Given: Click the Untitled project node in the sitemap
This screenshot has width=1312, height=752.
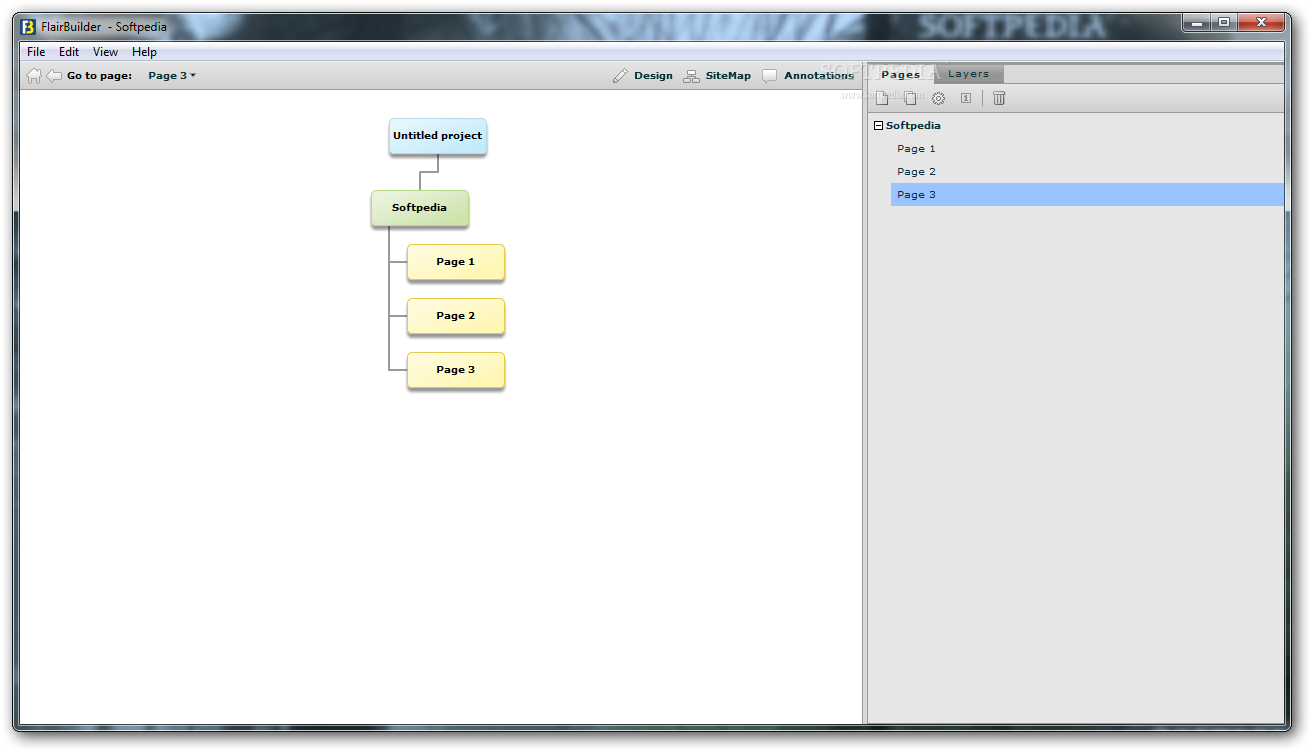Looking at the screenshot, I should [x=438, y=136].
